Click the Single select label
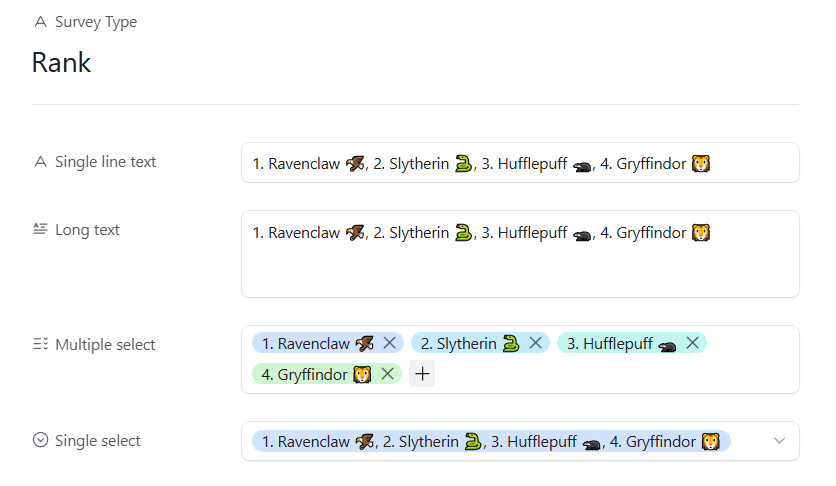This screenshot has height=486, width=836. (x=98, y=441)
